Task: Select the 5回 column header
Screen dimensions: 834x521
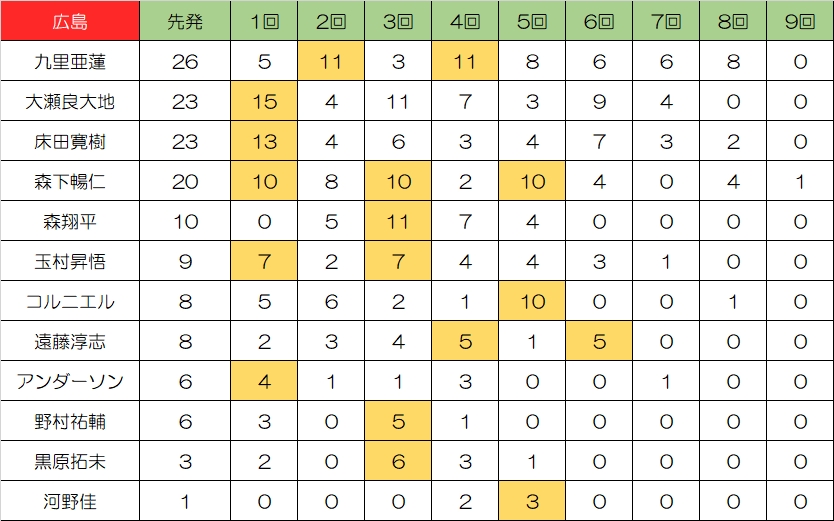Action: [x=532, y=21]
